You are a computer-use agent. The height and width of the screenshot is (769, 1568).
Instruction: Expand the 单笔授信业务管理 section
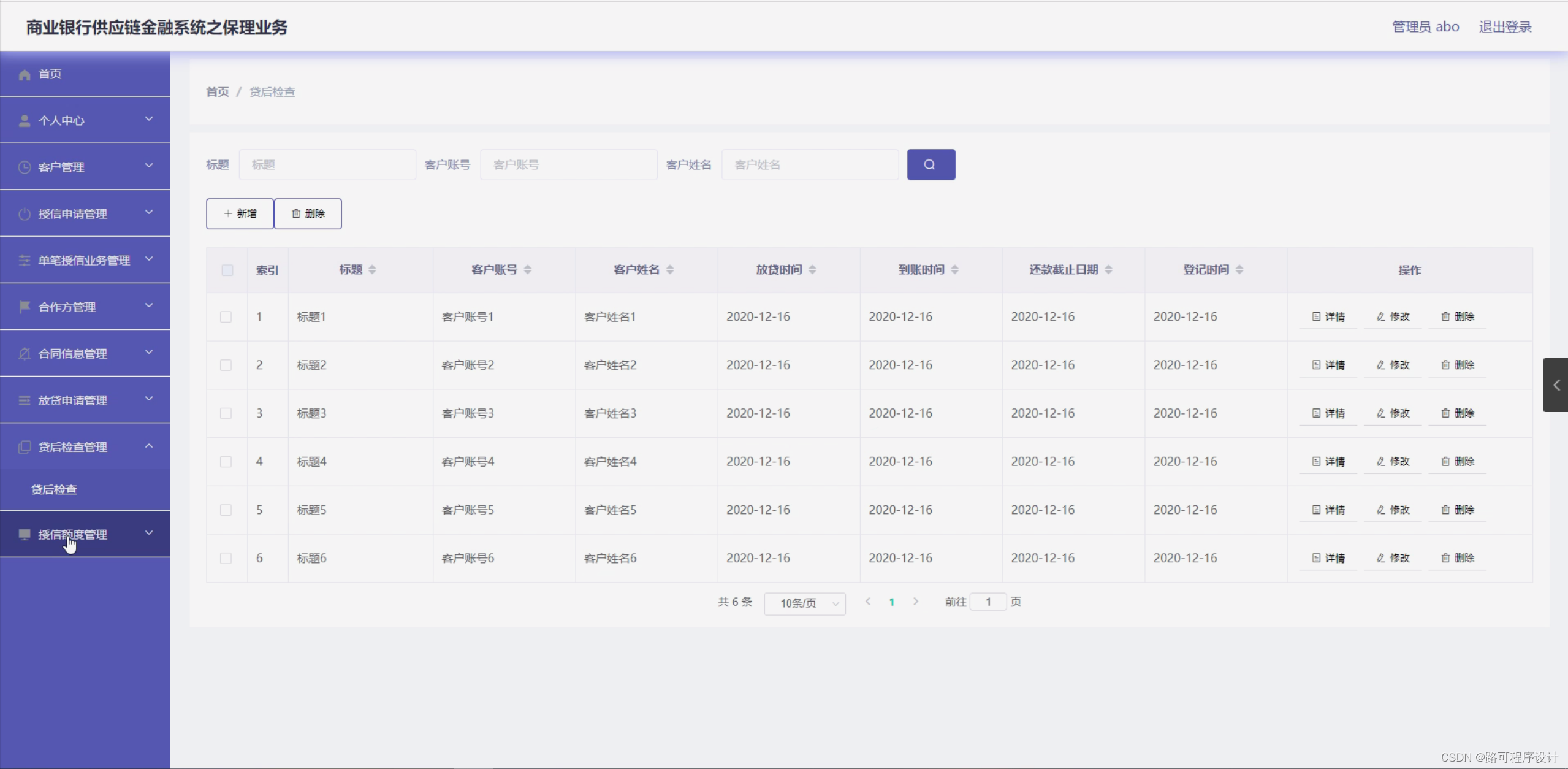[x=86, y=259]
